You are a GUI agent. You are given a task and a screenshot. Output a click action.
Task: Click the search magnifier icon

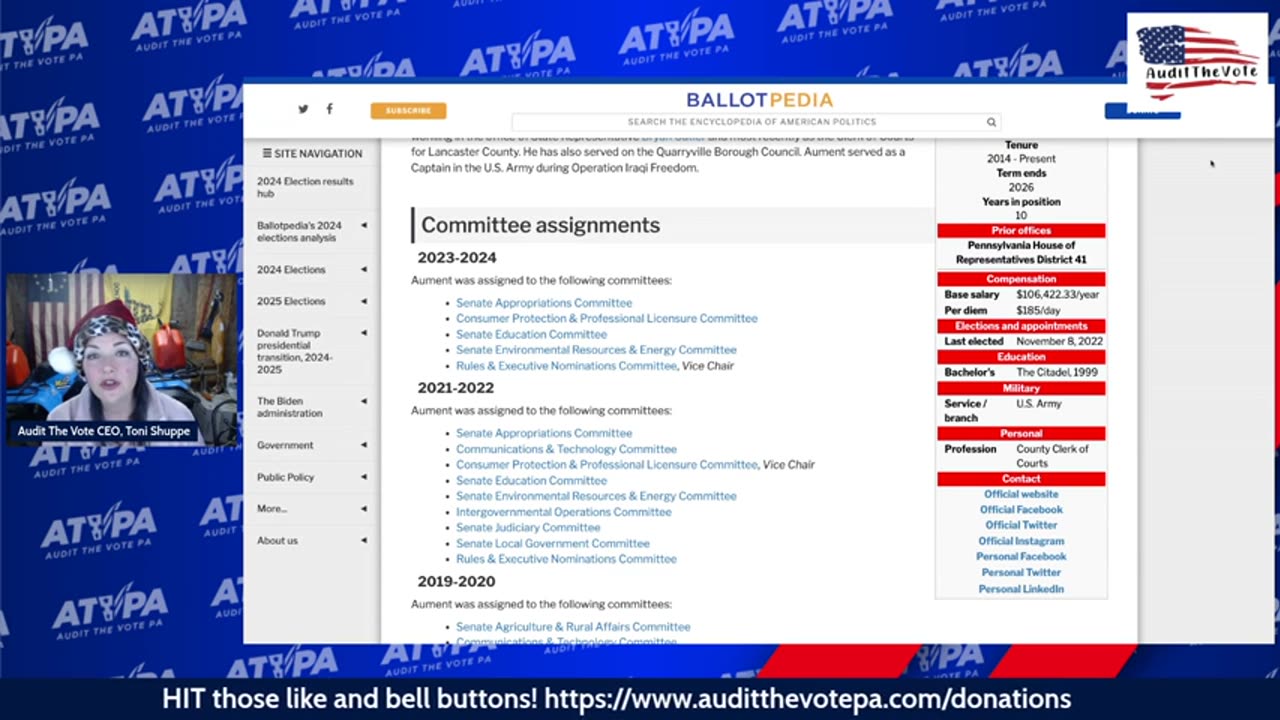(x=991, y=122)
